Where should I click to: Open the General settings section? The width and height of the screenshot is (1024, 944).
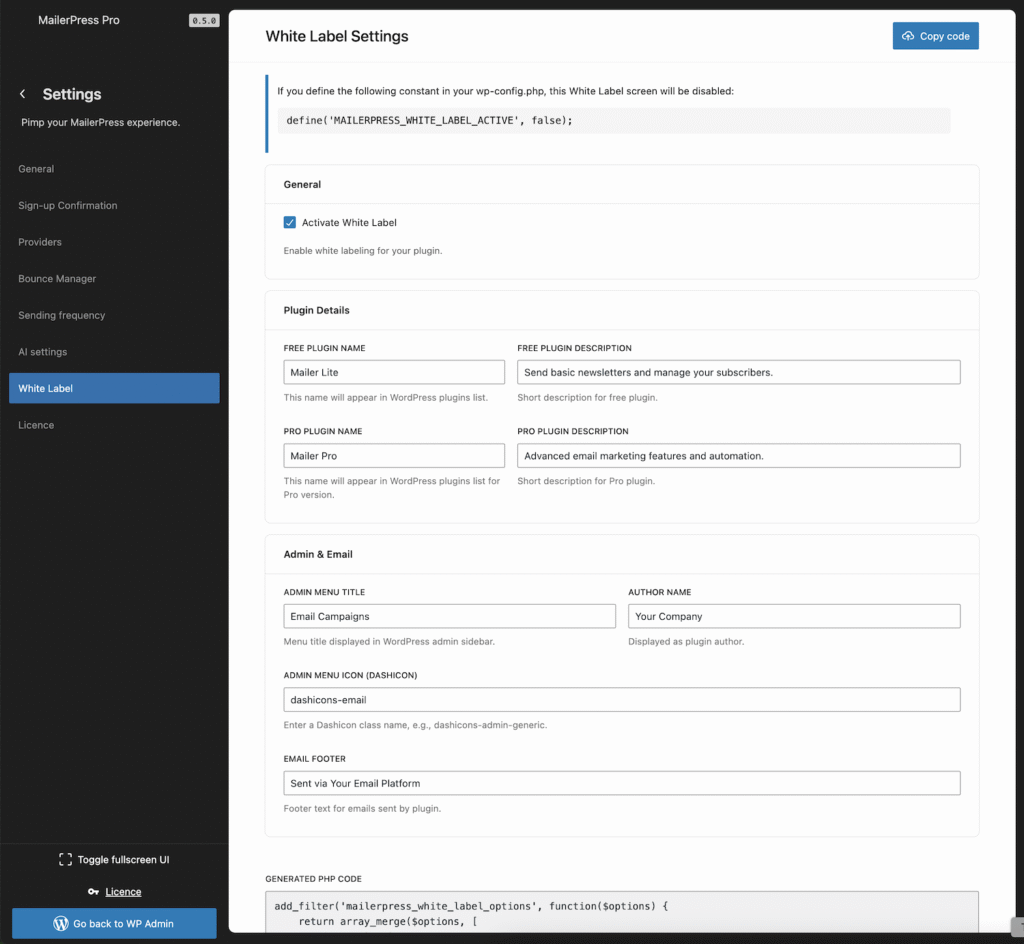(36, 169)
